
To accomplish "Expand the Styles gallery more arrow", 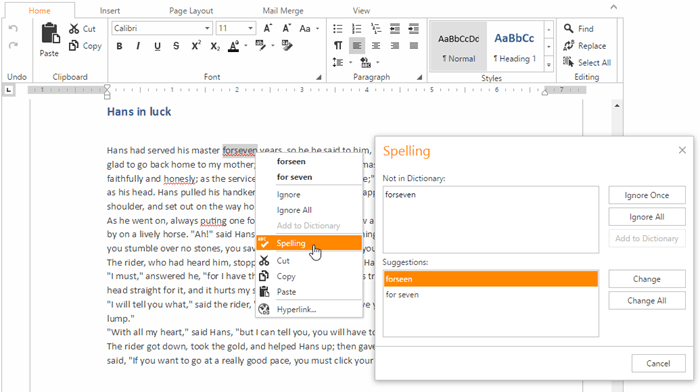I will pos(549,65).
